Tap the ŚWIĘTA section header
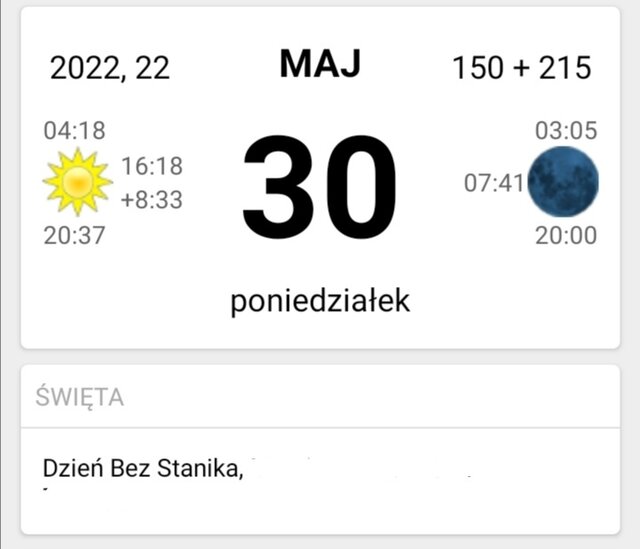 point(80,397)
